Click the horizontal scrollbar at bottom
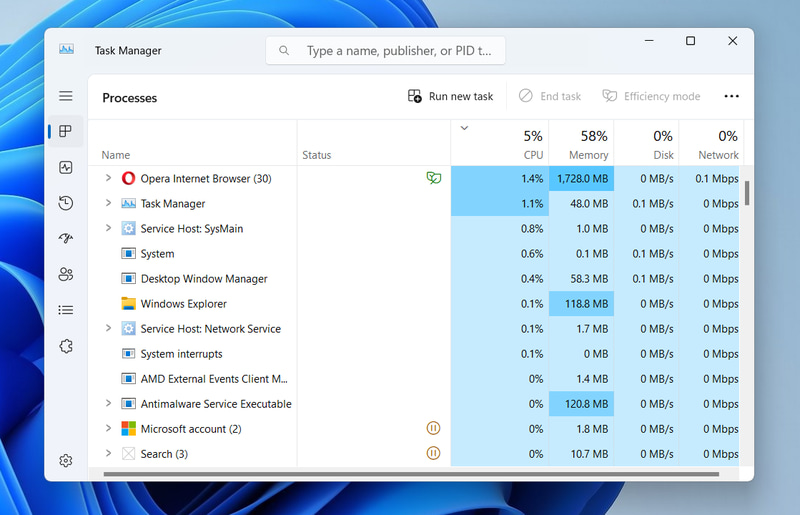 411,474
